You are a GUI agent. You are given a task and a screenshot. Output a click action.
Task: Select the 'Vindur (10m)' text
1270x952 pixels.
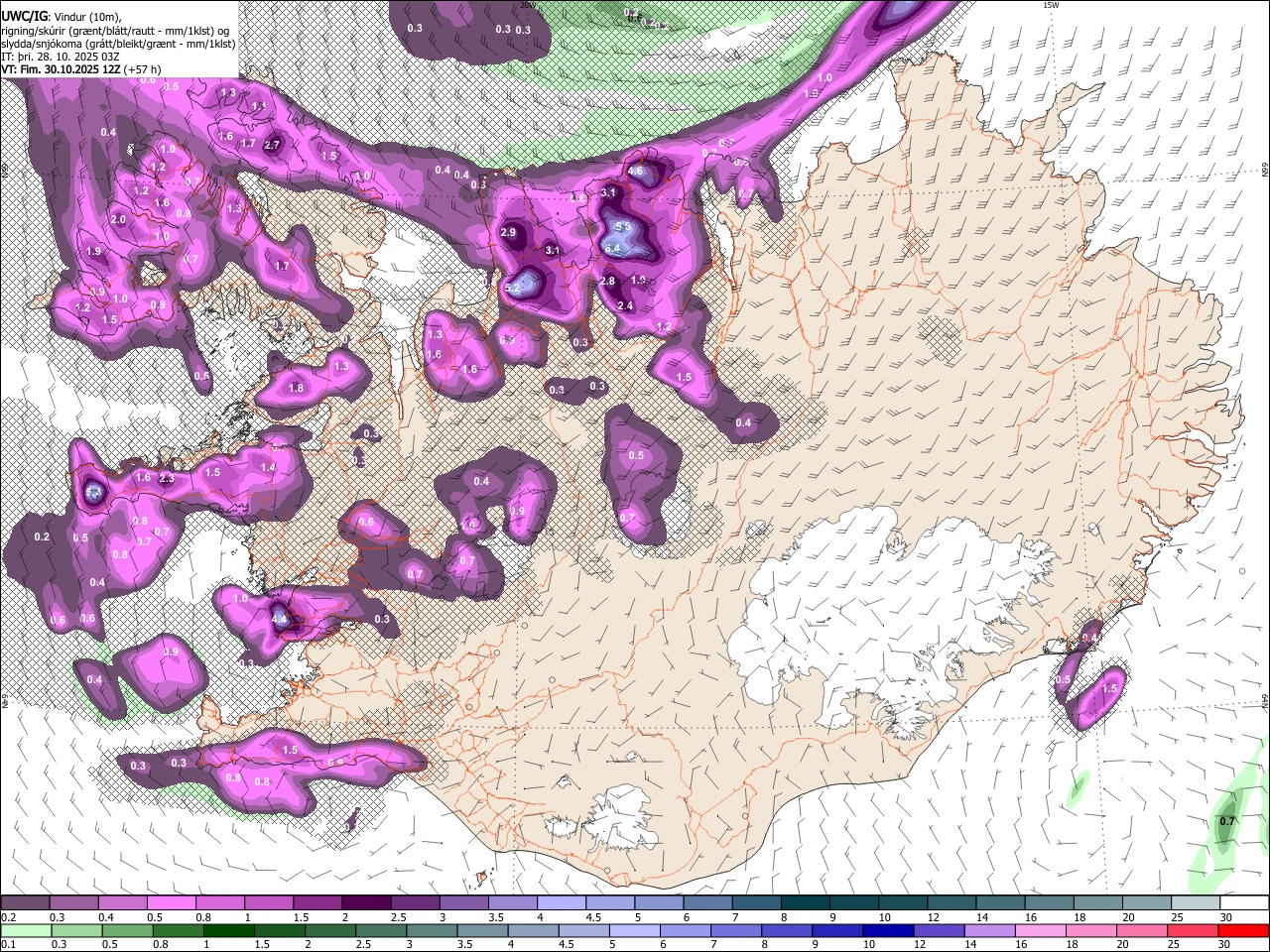coord(88,16)
